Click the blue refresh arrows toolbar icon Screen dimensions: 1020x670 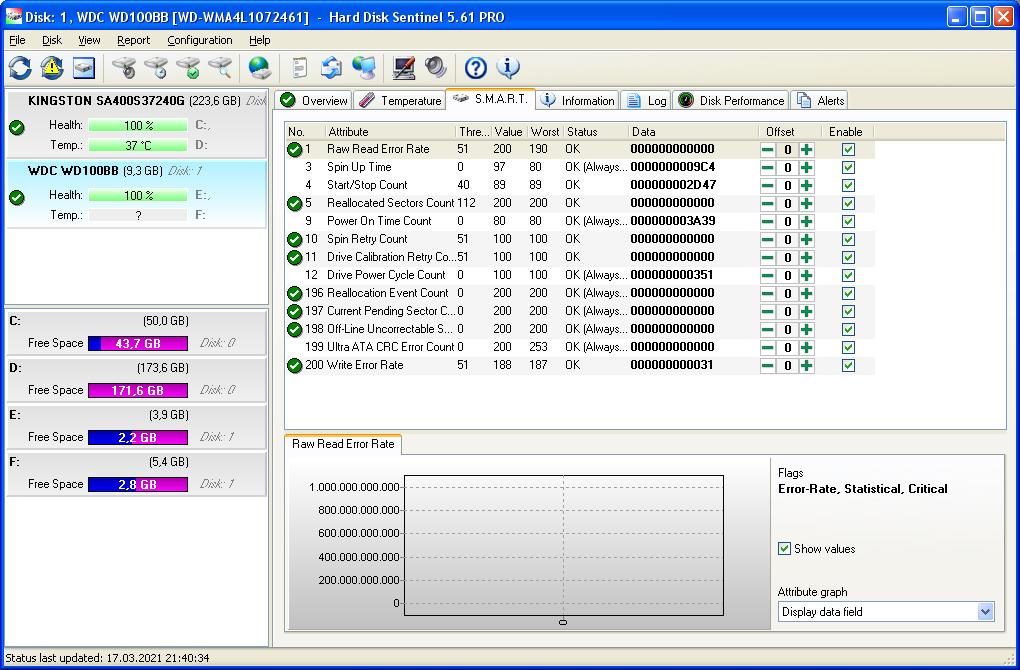(20, 68)
